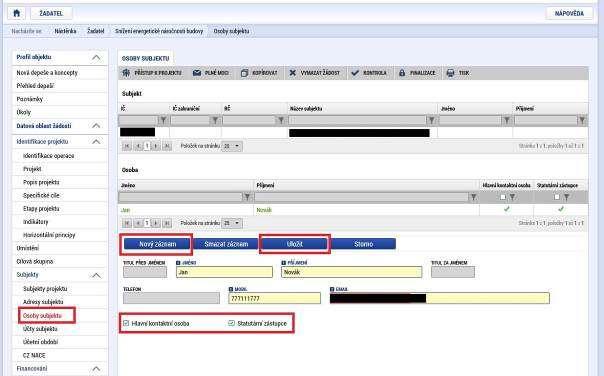Run Kontrola checkmark icon
The width and height of the screenshot is (604, 376).
[355, 73]
